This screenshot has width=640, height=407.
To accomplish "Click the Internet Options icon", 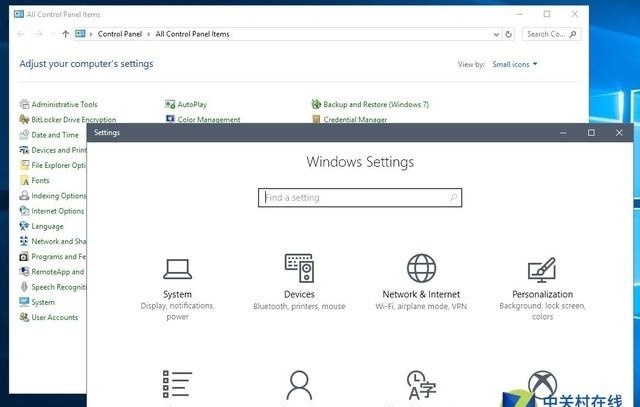I will point(24,211).
